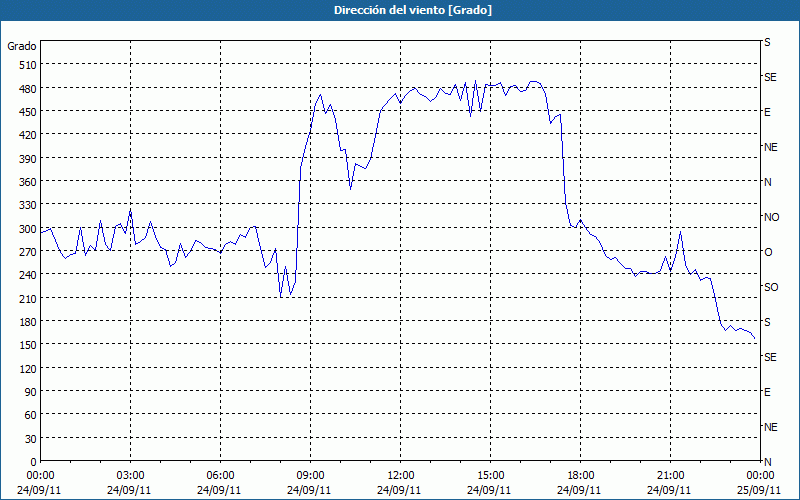Select the 25/09/11 date label
The image size is (800, 500).
coord(759,490)
